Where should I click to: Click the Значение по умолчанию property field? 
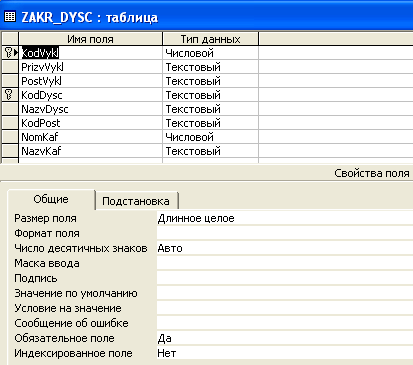[x=285, y=293]
